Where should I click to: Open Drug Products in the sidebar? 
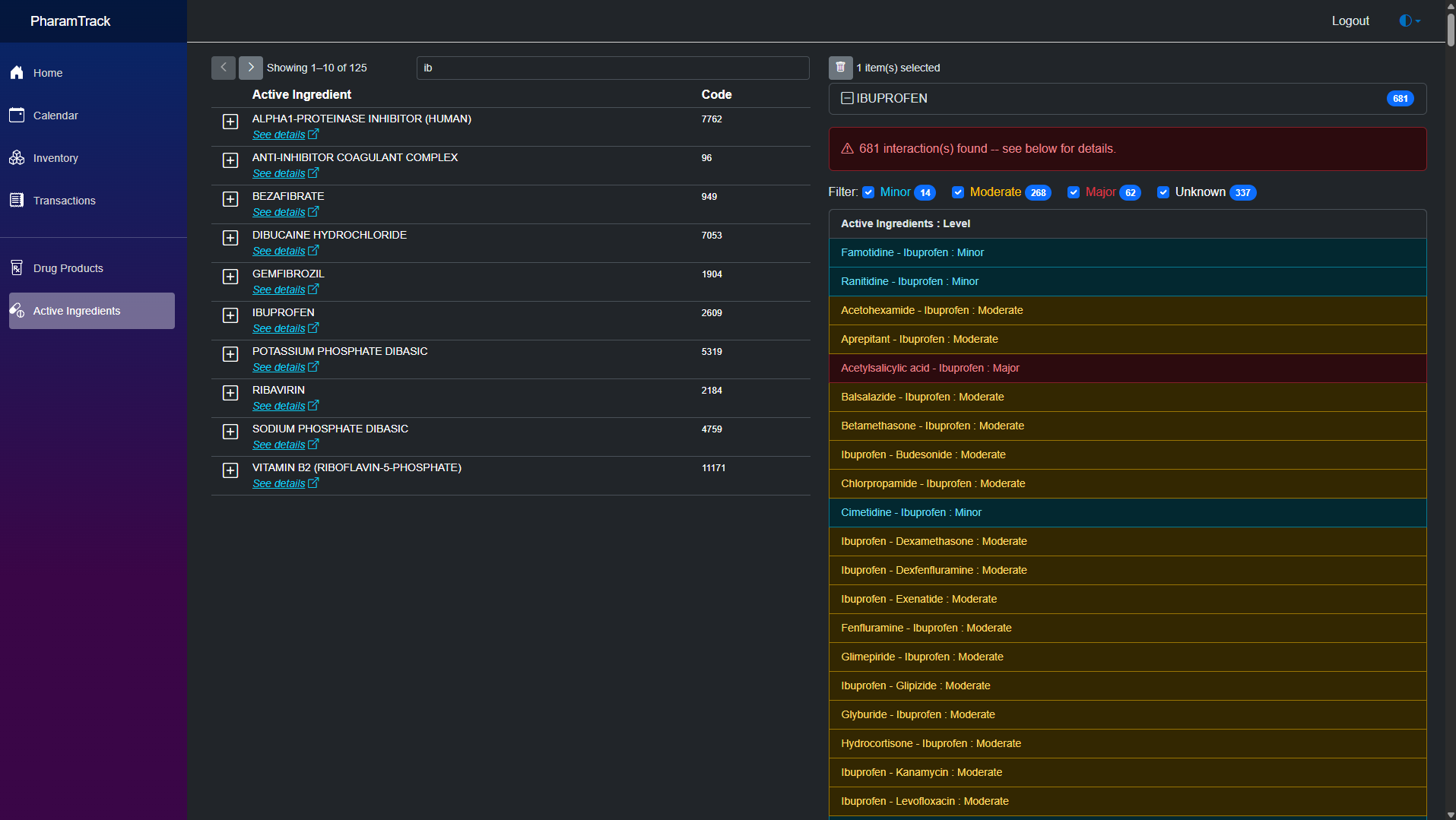[68, 268]
